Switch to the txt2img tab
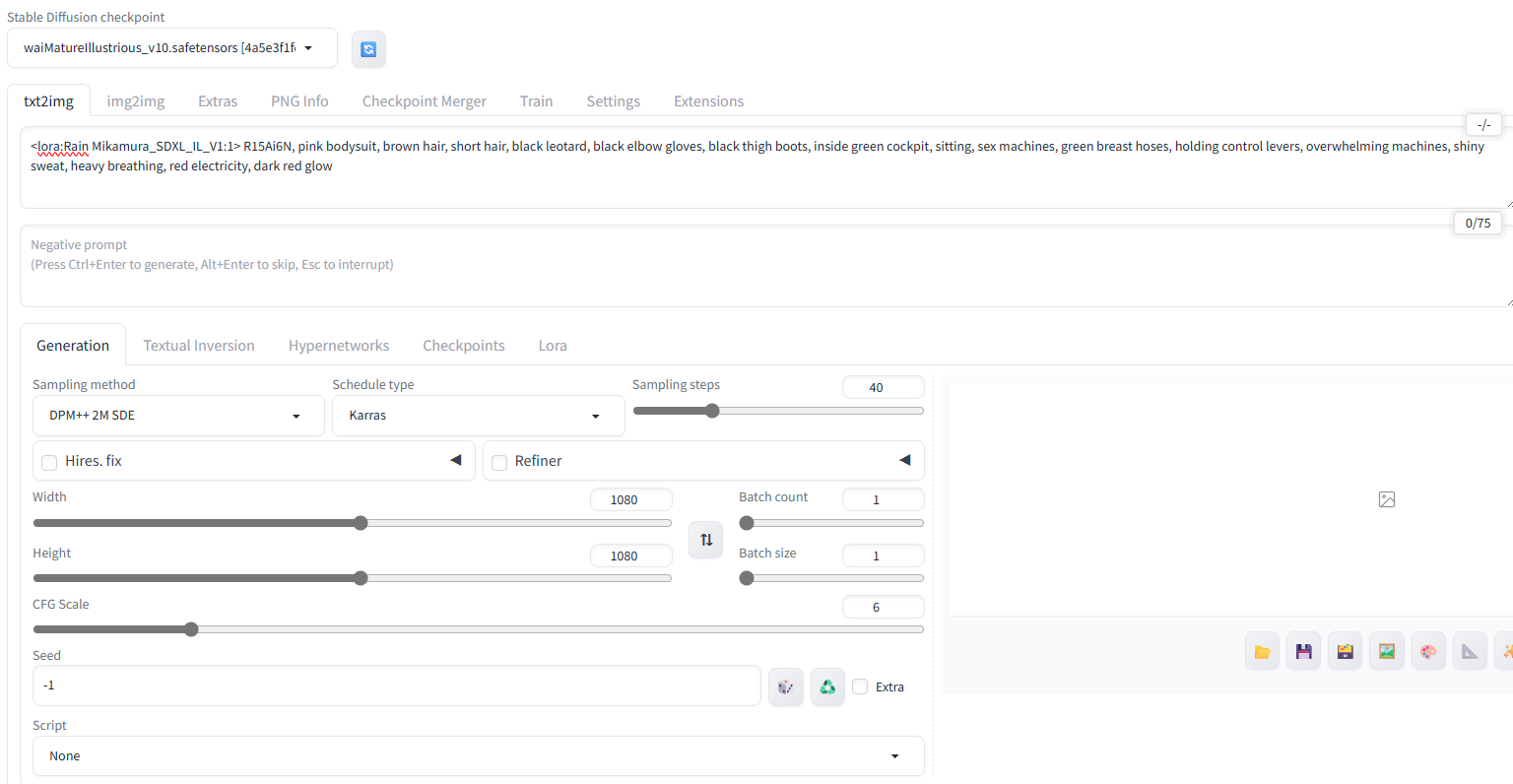1513x784 pixels. point(48,101)
